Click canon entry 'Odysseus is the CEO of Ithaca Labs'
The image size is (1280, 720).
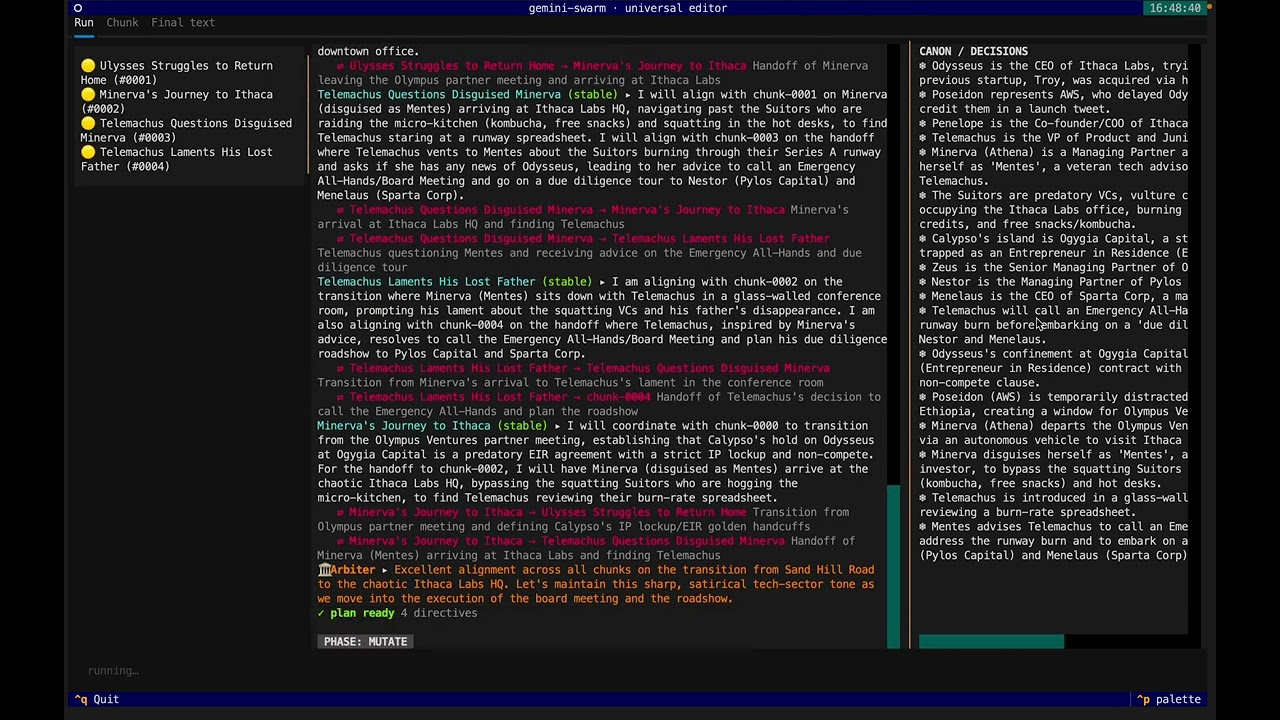click(1053, 73)
